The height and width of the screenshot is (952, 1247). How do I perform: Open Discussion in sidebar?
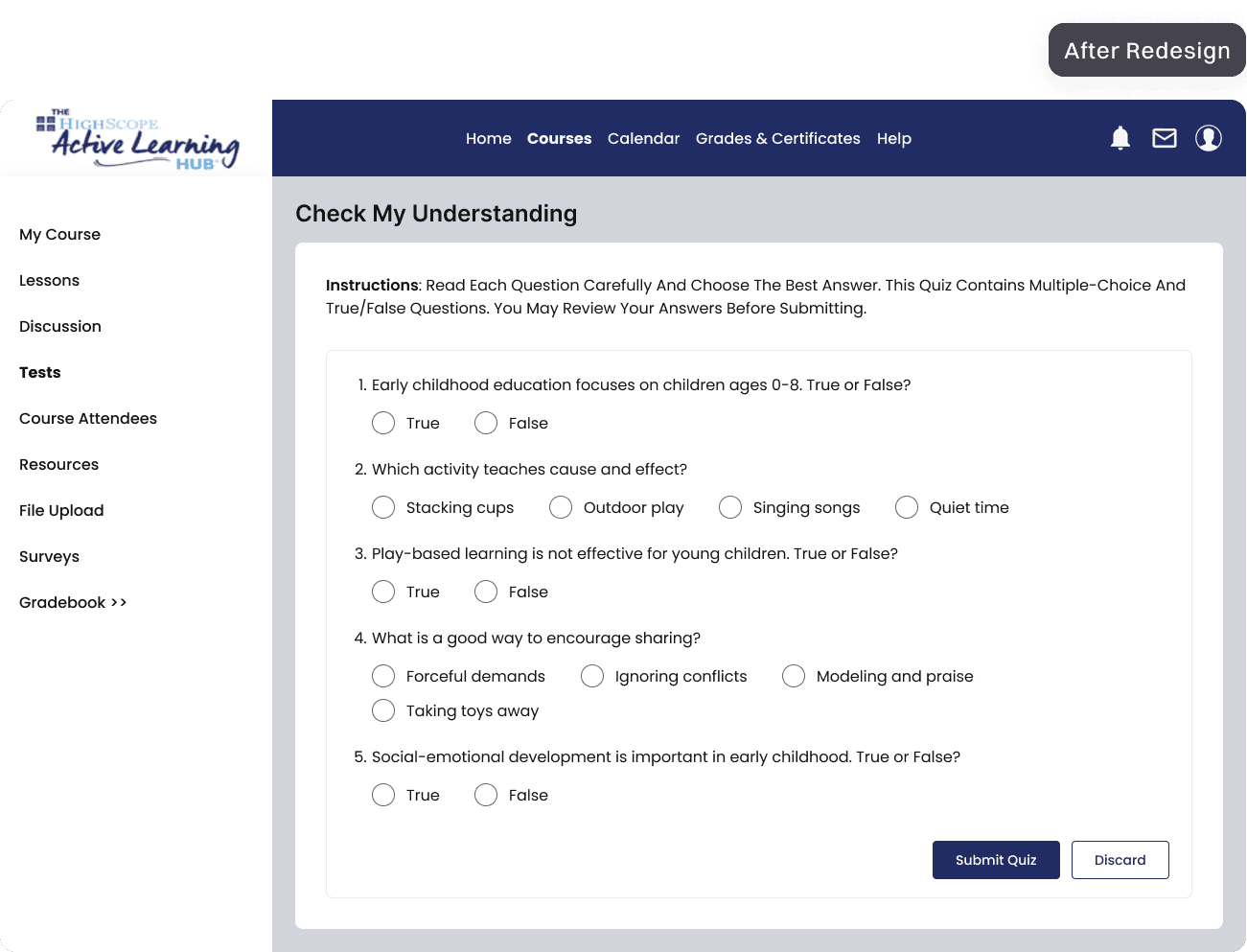(x=60, y=326)
